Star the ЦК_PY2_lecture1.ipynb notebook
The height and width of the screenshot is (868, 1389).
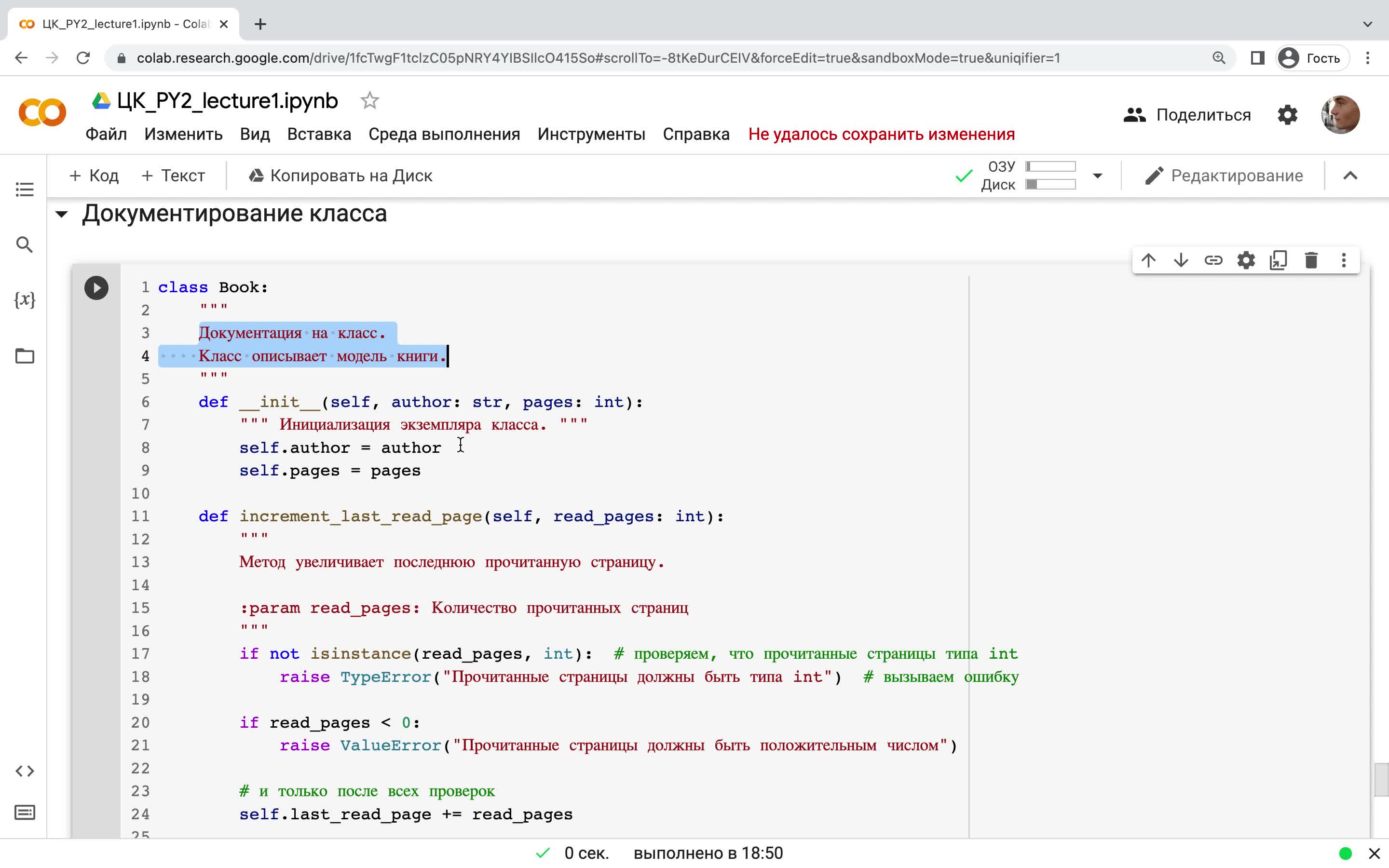coord(369,100)
